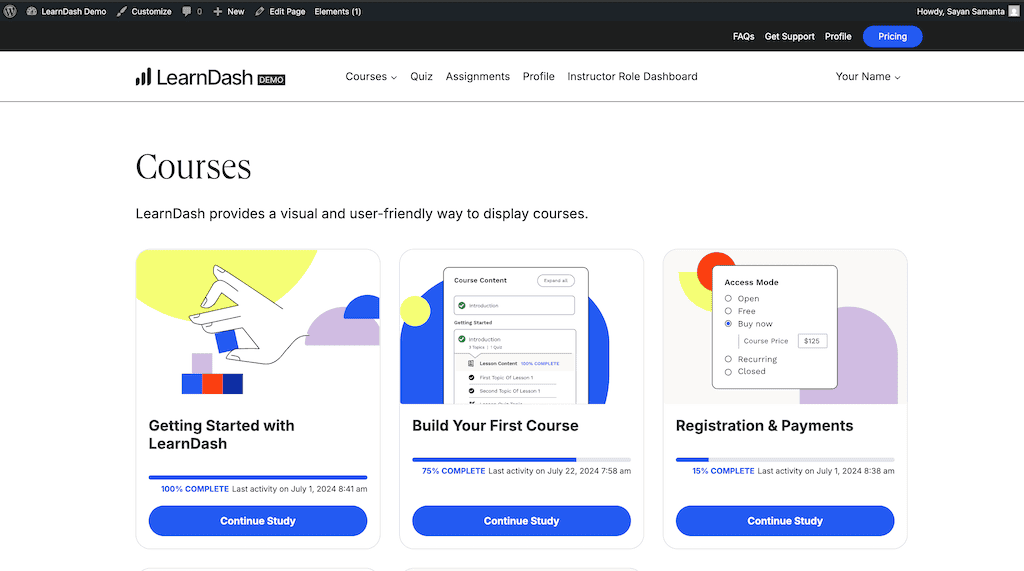Continue Study for Registration & Payments

click(785, 521)
